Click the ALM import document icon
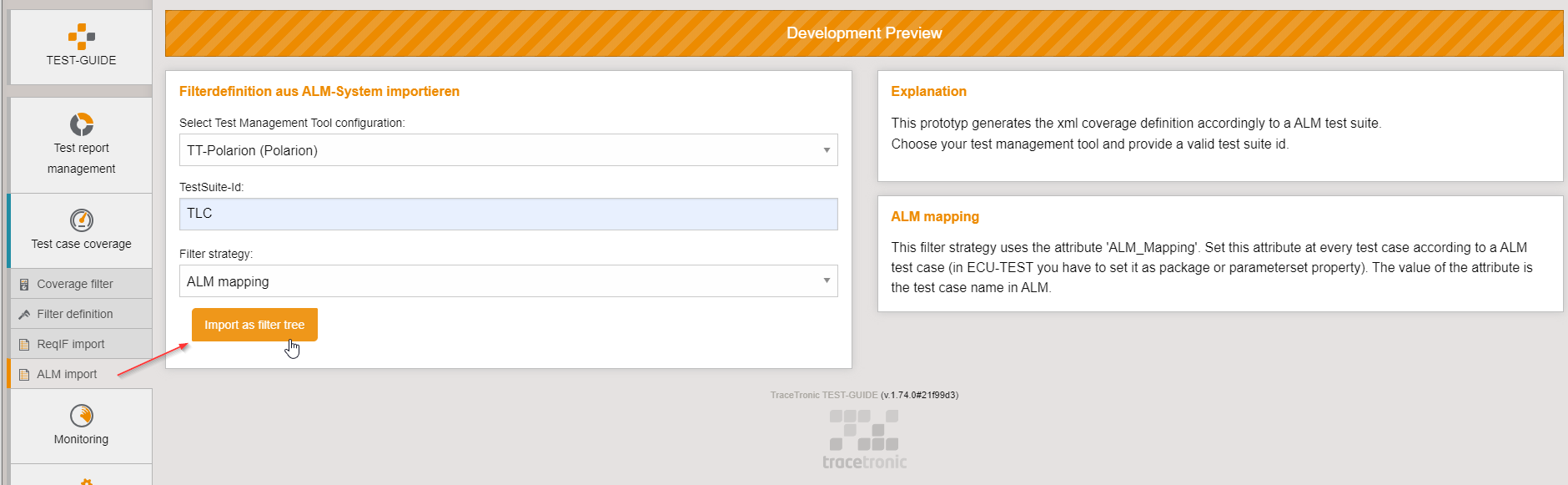 coord(24,375)
